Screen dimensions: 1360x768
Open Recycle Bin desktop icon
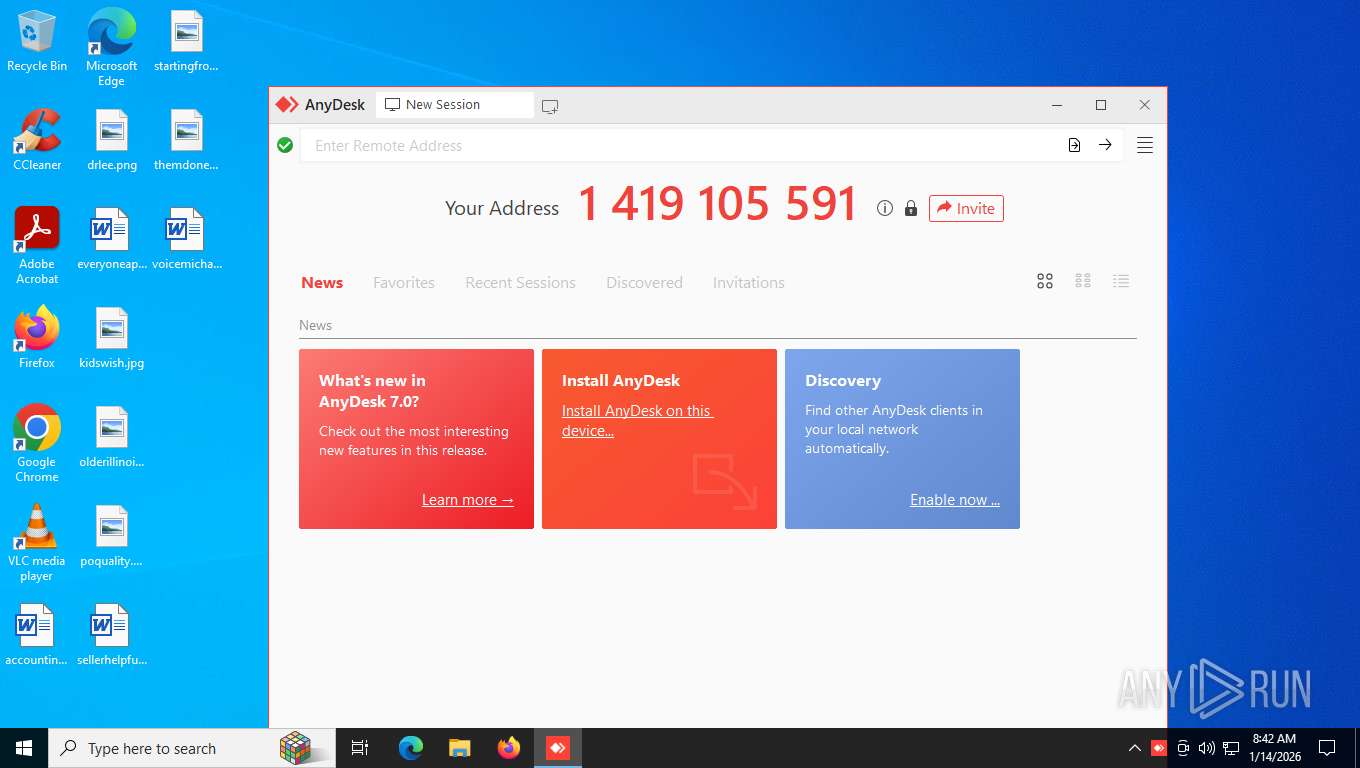pos(37,42)
